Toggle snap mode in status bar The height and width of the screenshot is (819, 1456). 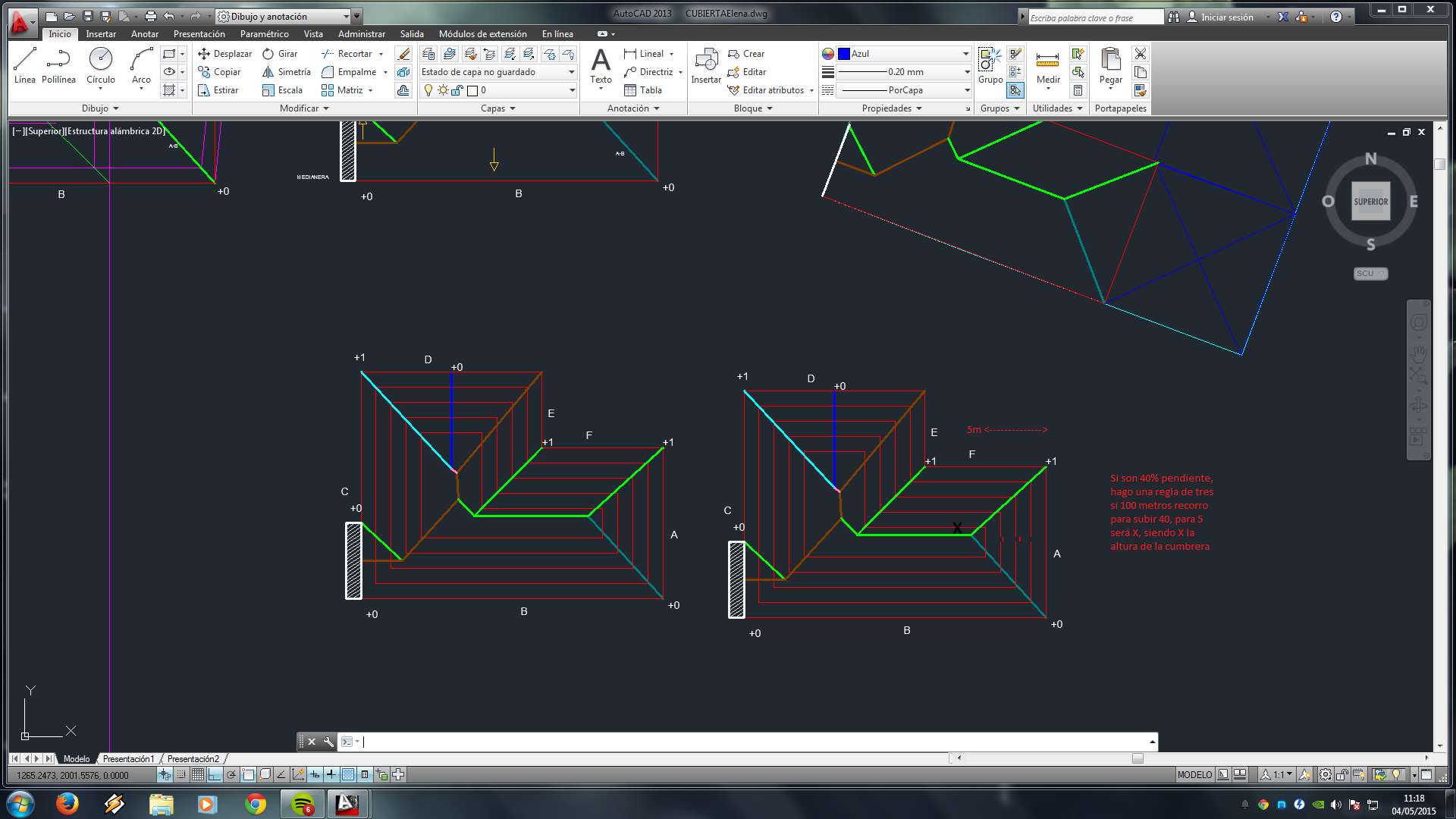181,774
